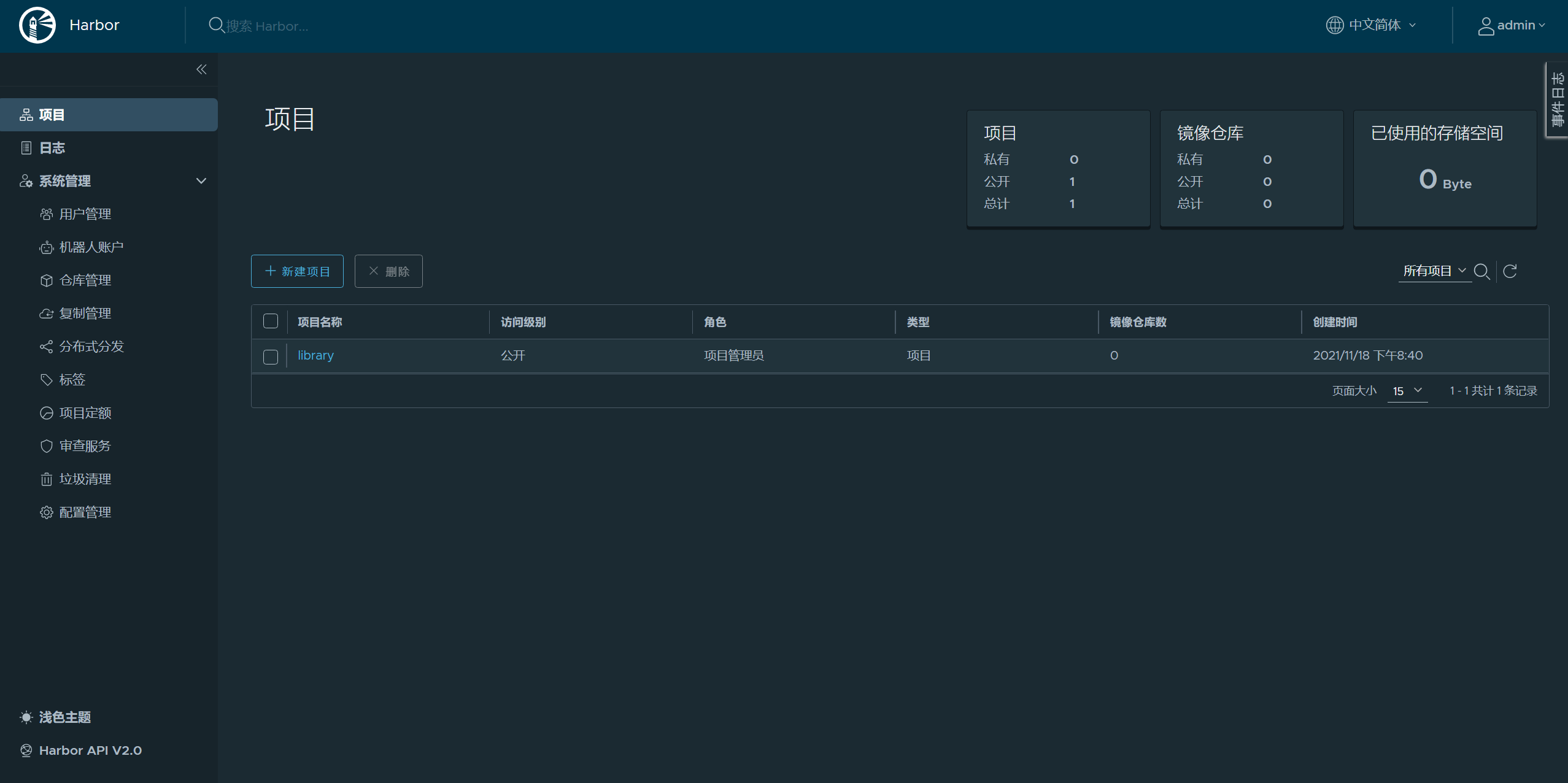Sort by 访问级别 column header
This screenshot has height=783, width=1568.
point(523,322)
